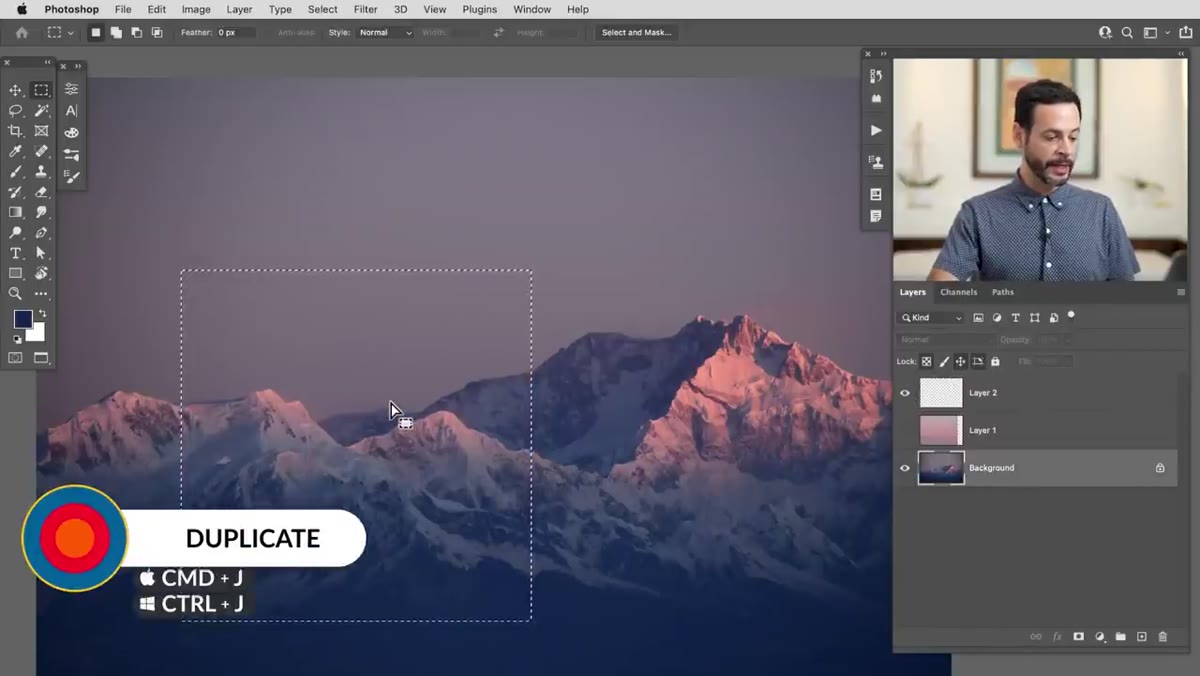Open the Edit Toolbar three-dots menu
The height and width of the screenshot is (676, 1200).
click(41, 294)
